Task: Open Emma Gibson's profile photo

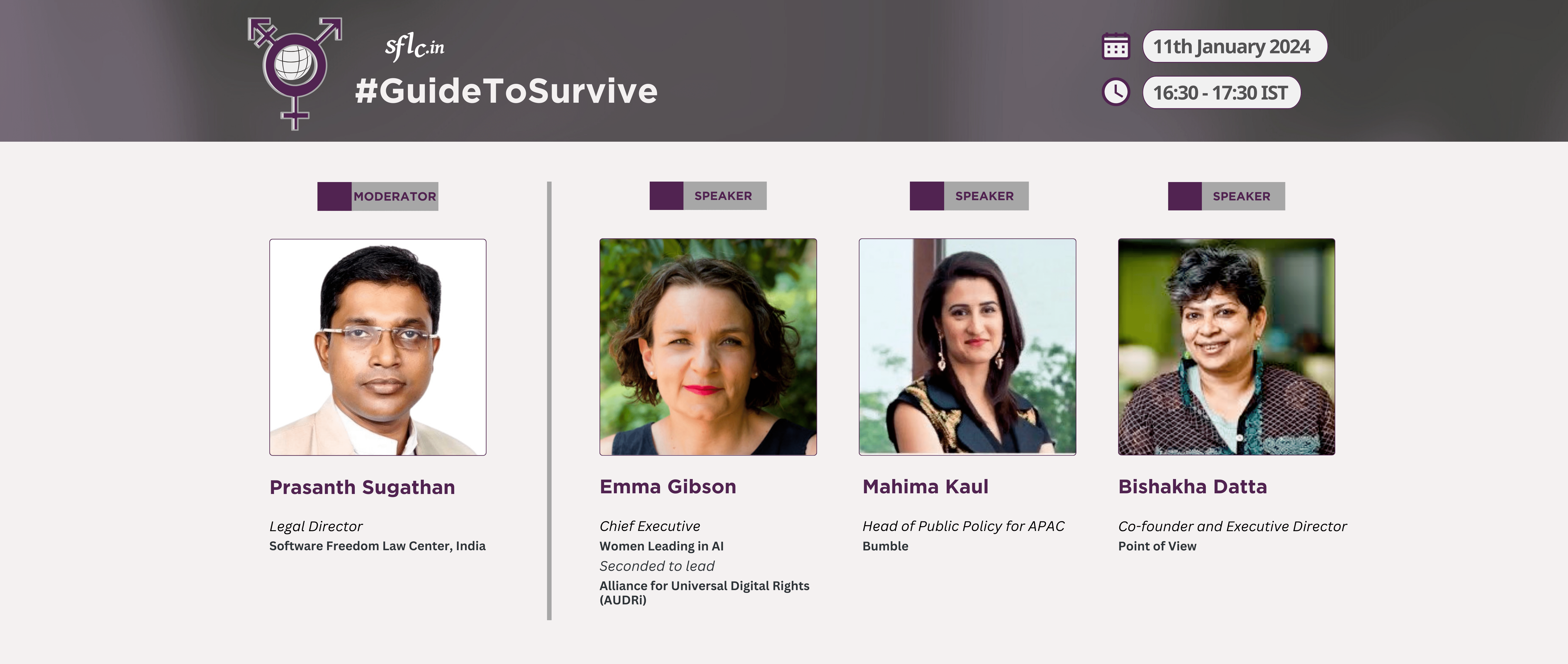Action: [x=708, y=347]
